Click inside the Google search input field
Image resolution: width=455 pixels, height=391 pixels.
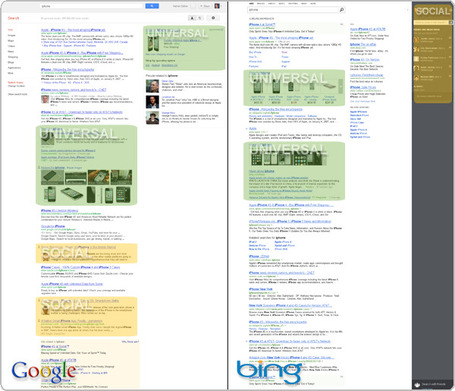click(92, 6)
